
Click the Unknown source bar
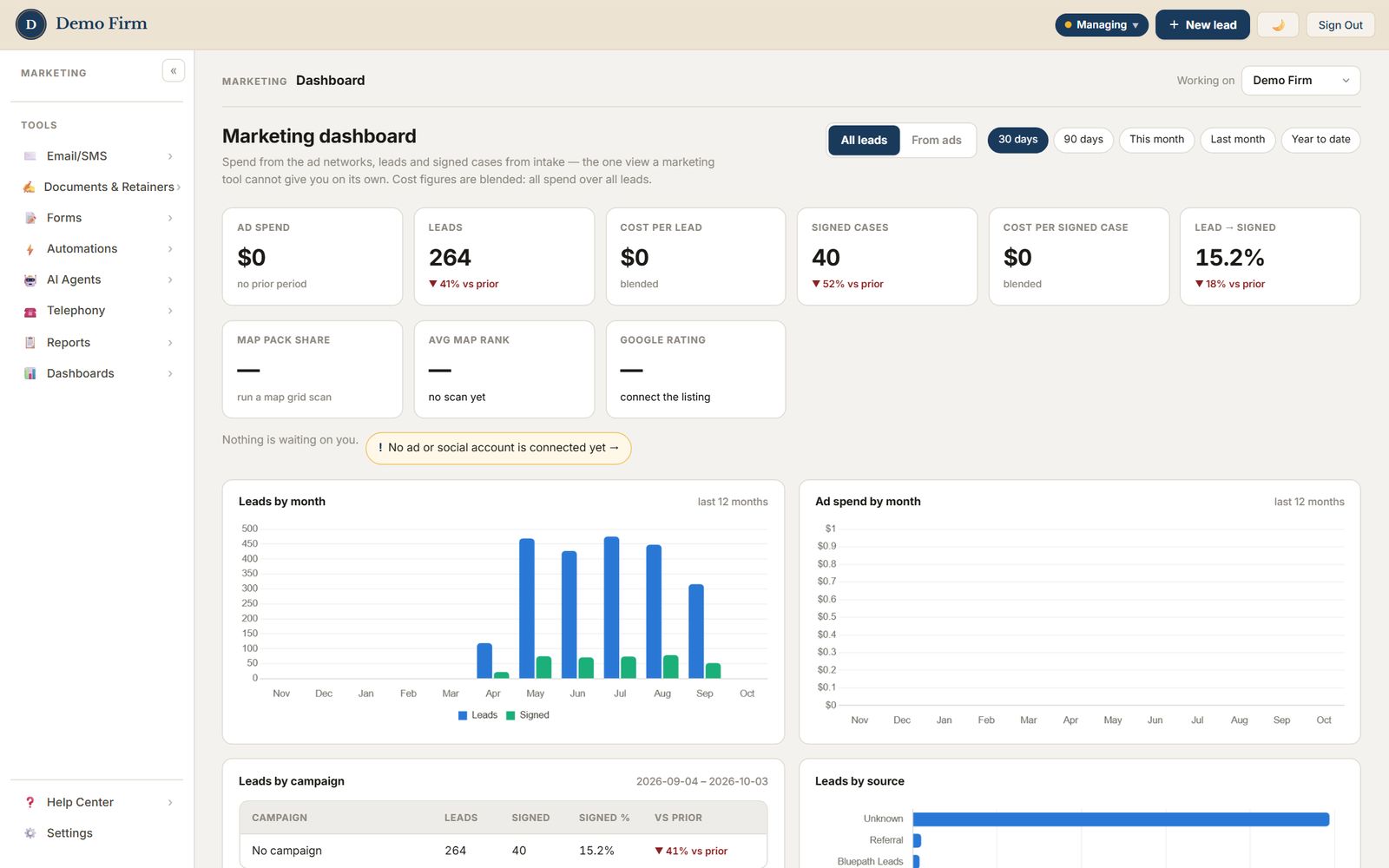click(x=1121, y=819)
